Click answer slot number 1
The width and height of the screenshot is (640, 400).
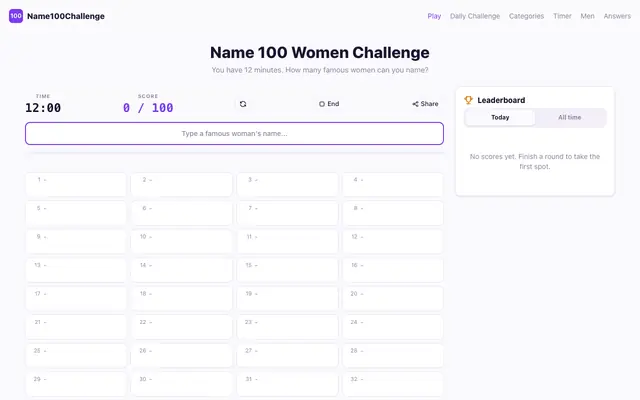coord(76,184)
